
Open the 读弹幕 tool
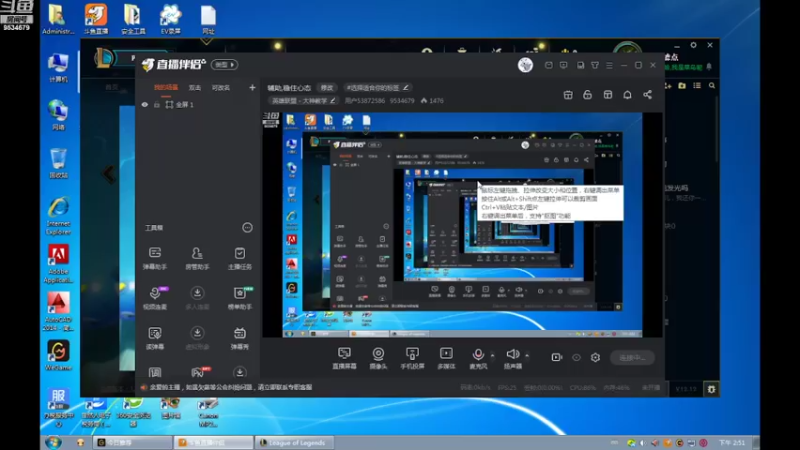[155, 338]
